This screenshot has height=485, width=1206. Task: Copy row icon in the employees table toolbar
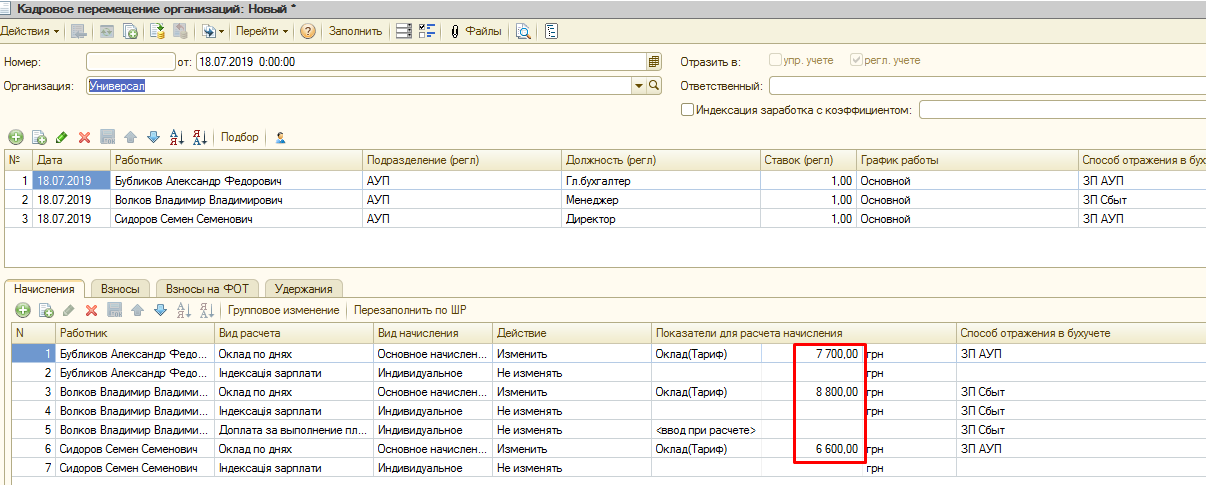click(40, 137)
